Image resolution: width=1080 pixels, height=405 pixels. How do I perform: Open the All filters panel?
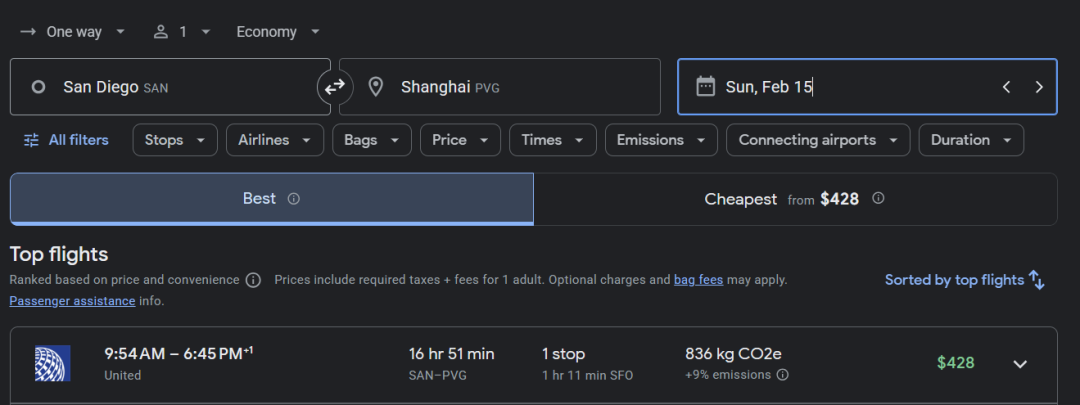coord(66,140)
